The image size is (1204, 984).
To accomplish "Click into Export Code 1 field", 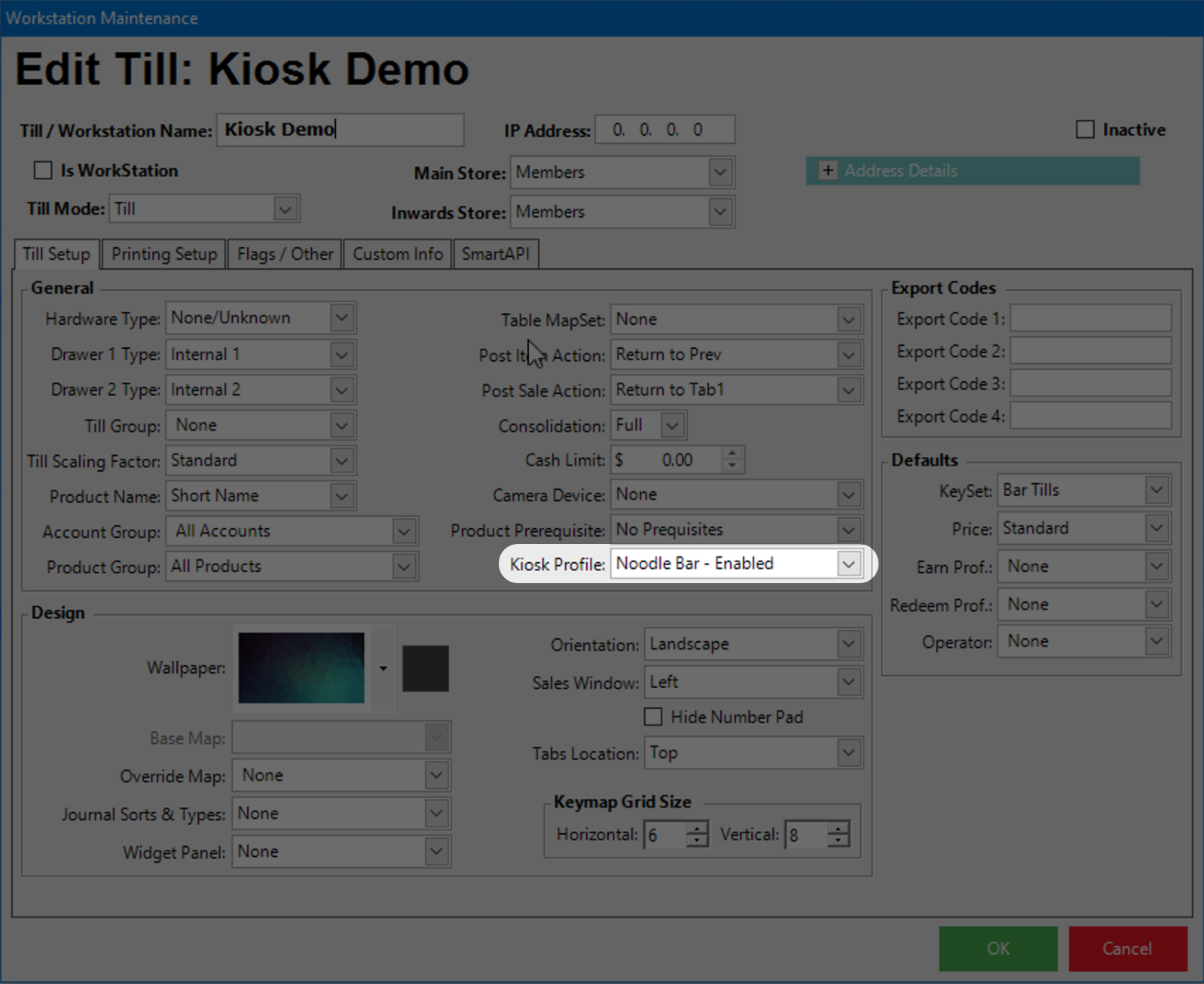I will click(1090, 319).
